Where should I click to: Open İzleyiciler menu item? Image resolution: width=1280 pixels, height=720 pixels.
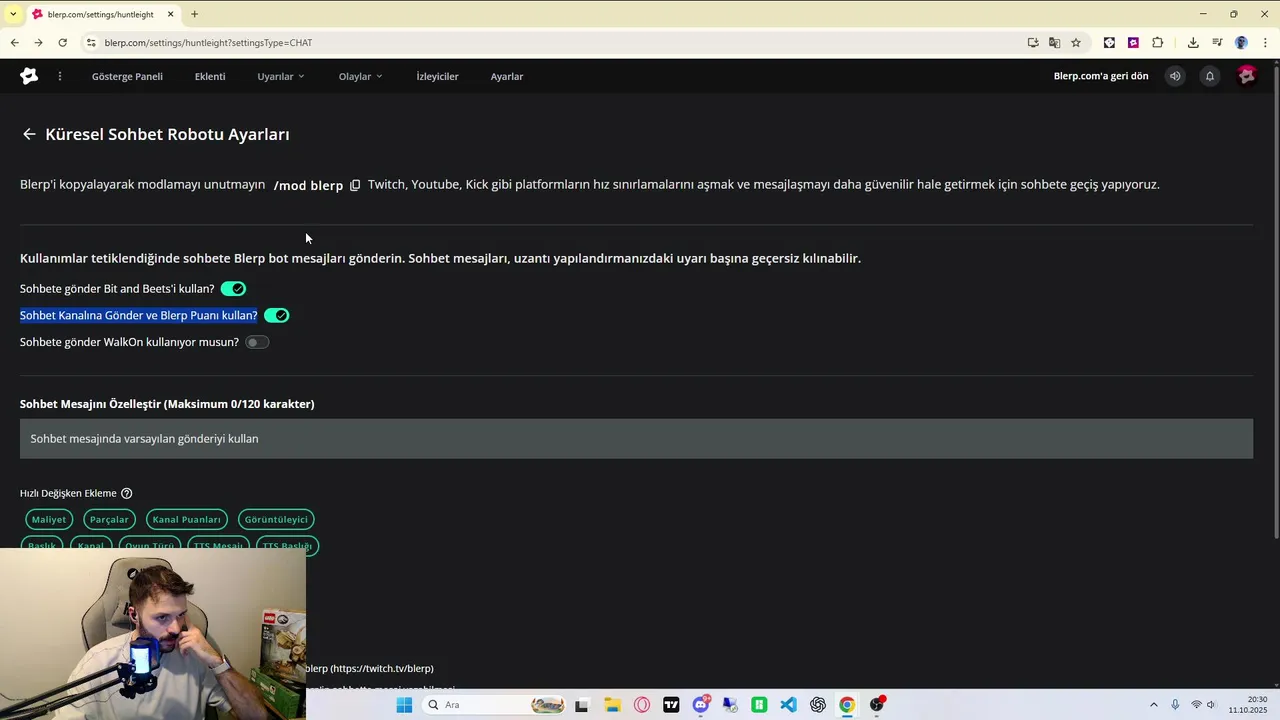click(437, 76)
